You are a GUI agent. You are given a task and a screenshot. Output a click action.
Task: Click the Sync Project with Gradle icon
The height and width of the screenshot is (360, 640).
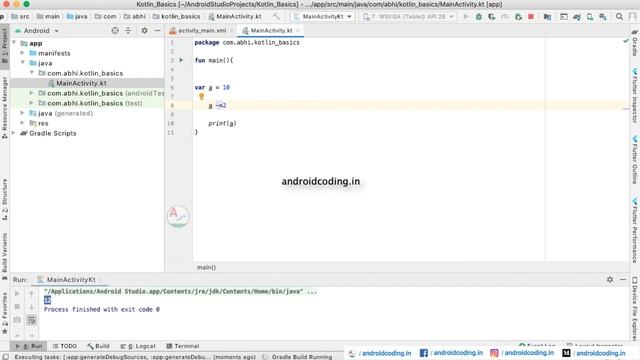click(x=577, y=17)
